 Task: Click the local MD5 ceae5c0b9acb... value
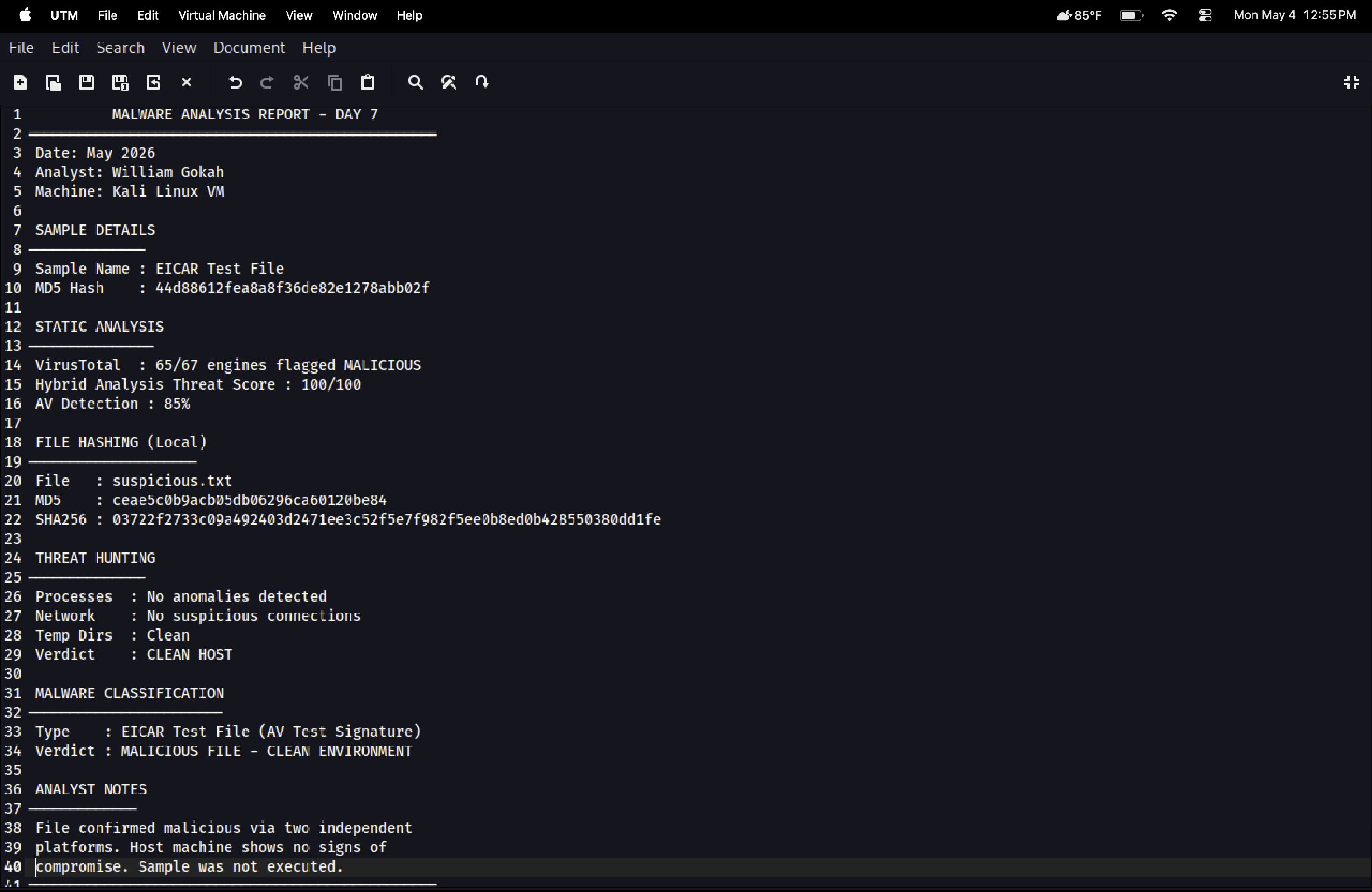[249, 500]
